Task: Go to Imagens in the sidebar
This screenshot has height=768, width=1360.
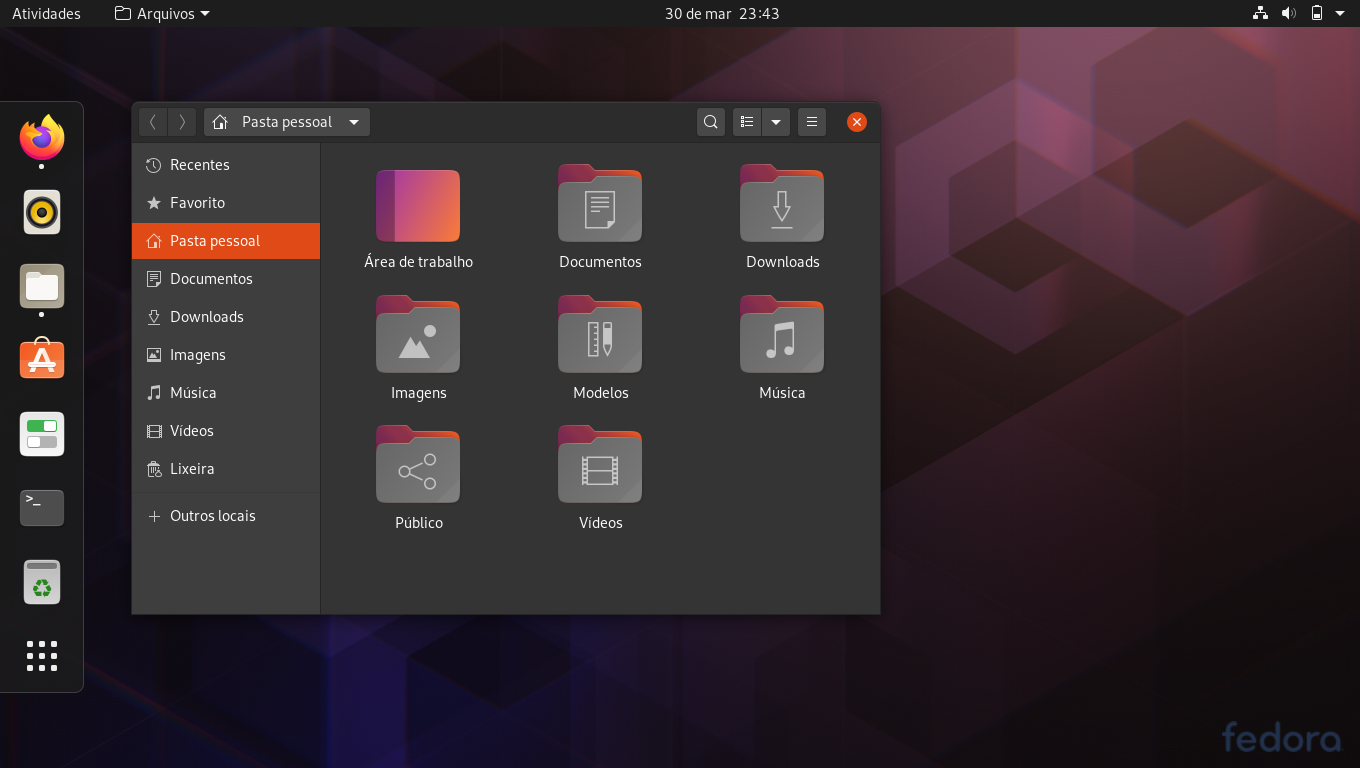Action: 226,355
